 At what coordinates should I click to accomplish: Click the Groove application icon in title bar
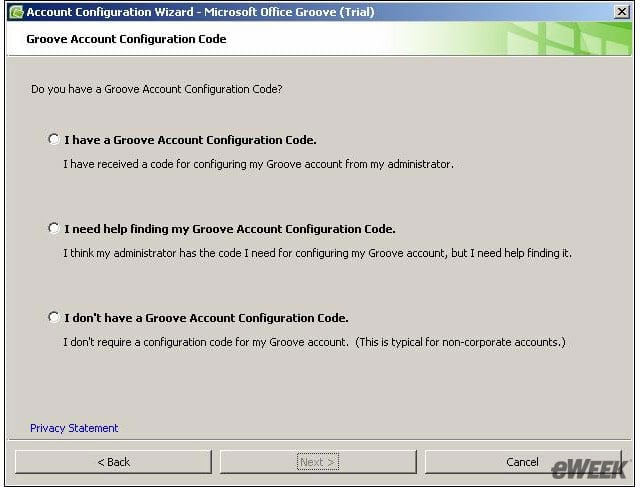click(x=16, y=12)
